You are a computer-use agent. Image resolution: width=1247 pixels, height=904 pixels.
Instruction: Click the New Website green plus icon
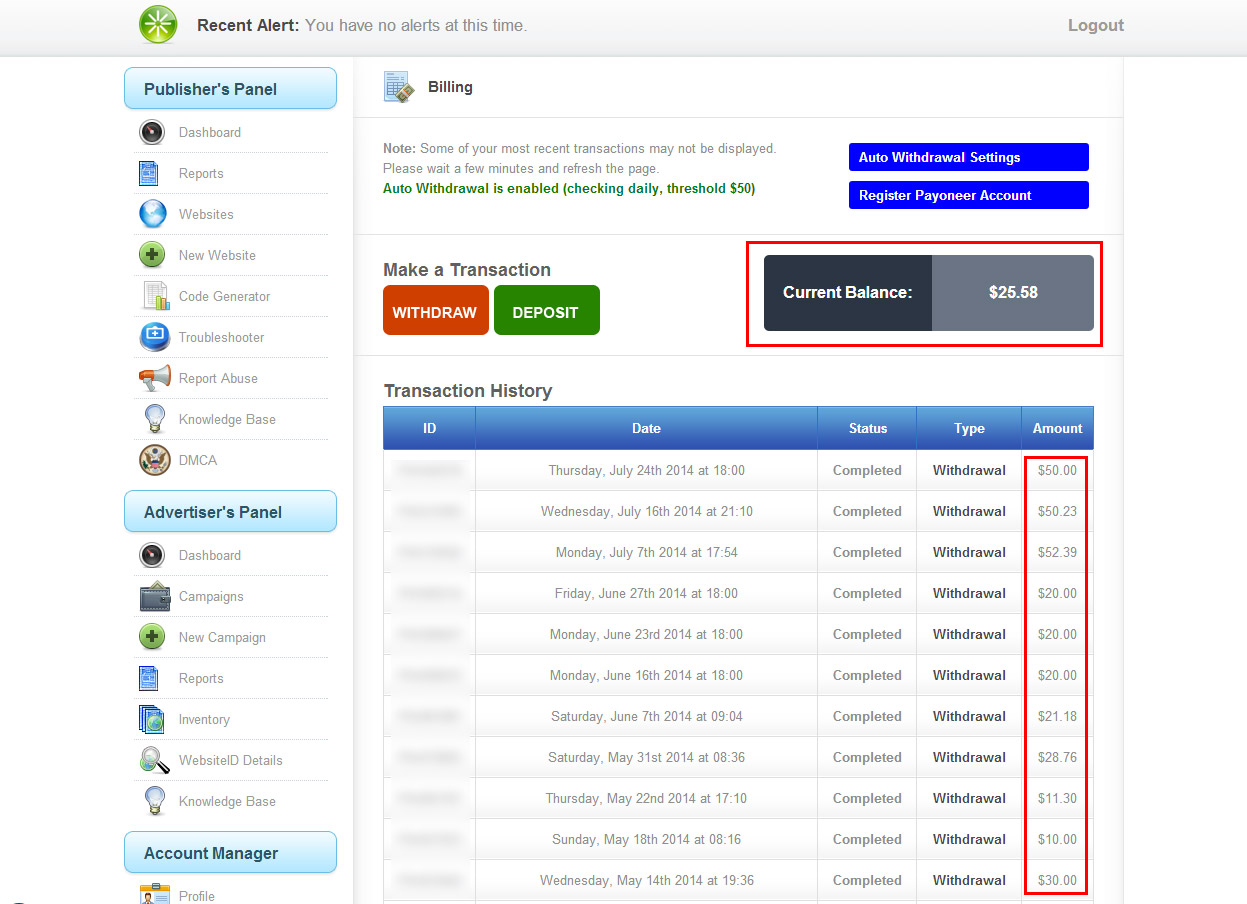click(x=152, y=255)
